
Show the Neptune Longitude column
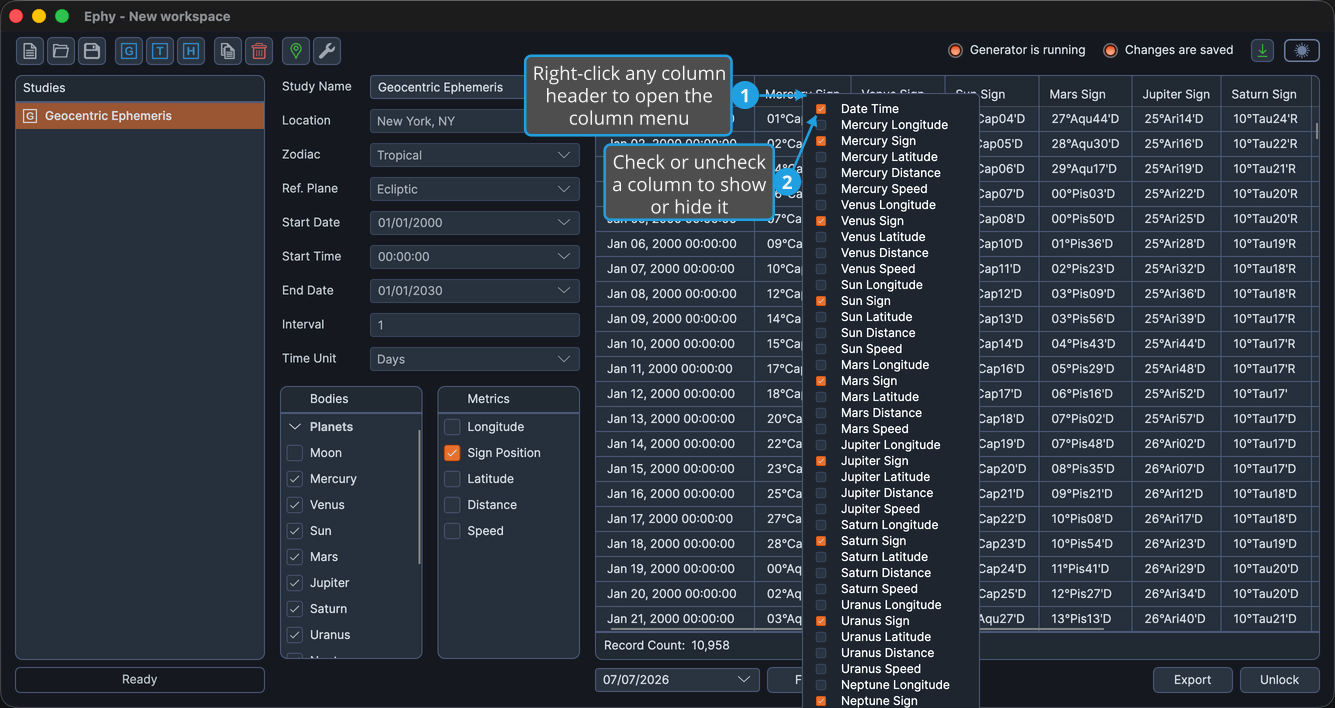(x=821, y=685)
